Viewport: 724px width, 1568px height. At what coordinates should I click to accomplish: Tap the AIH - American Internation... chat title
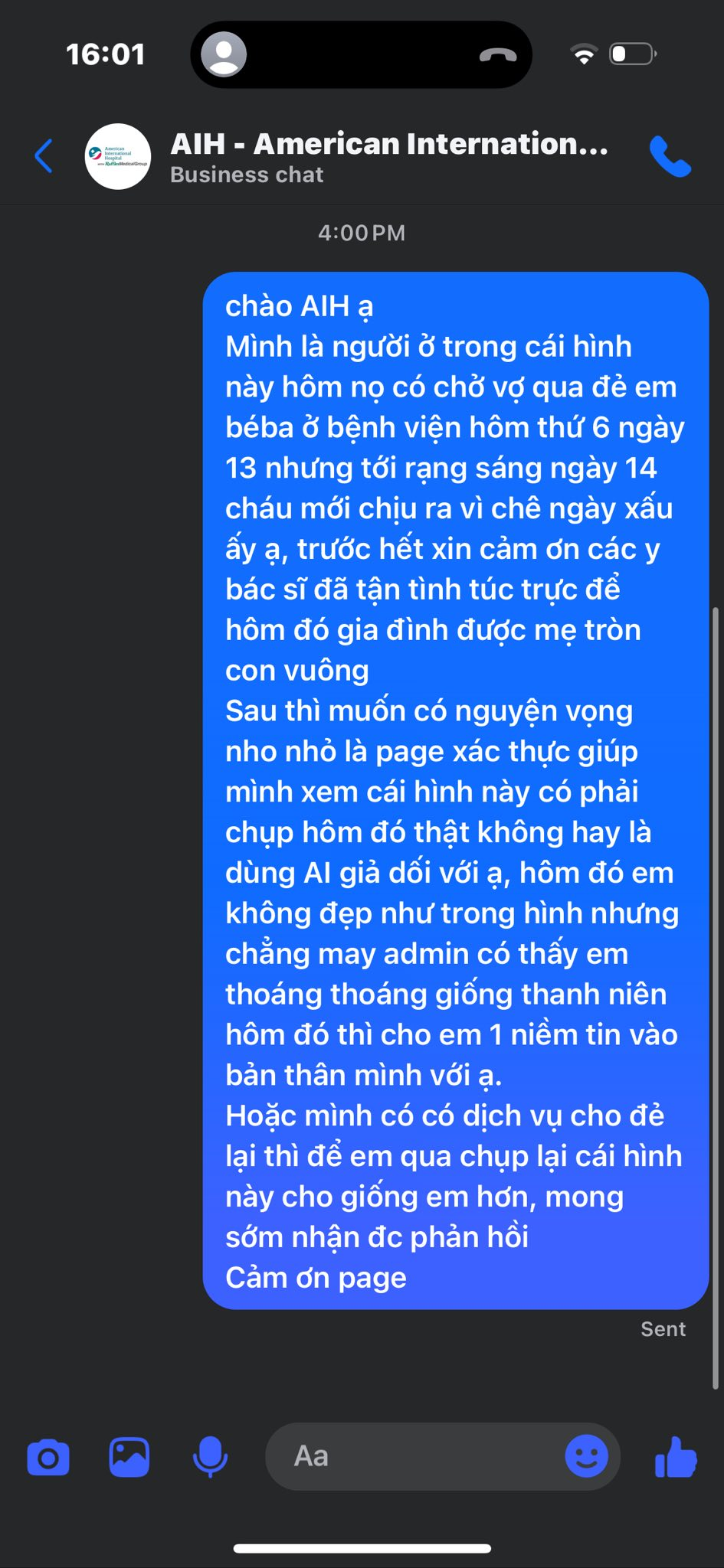point(389,144)
